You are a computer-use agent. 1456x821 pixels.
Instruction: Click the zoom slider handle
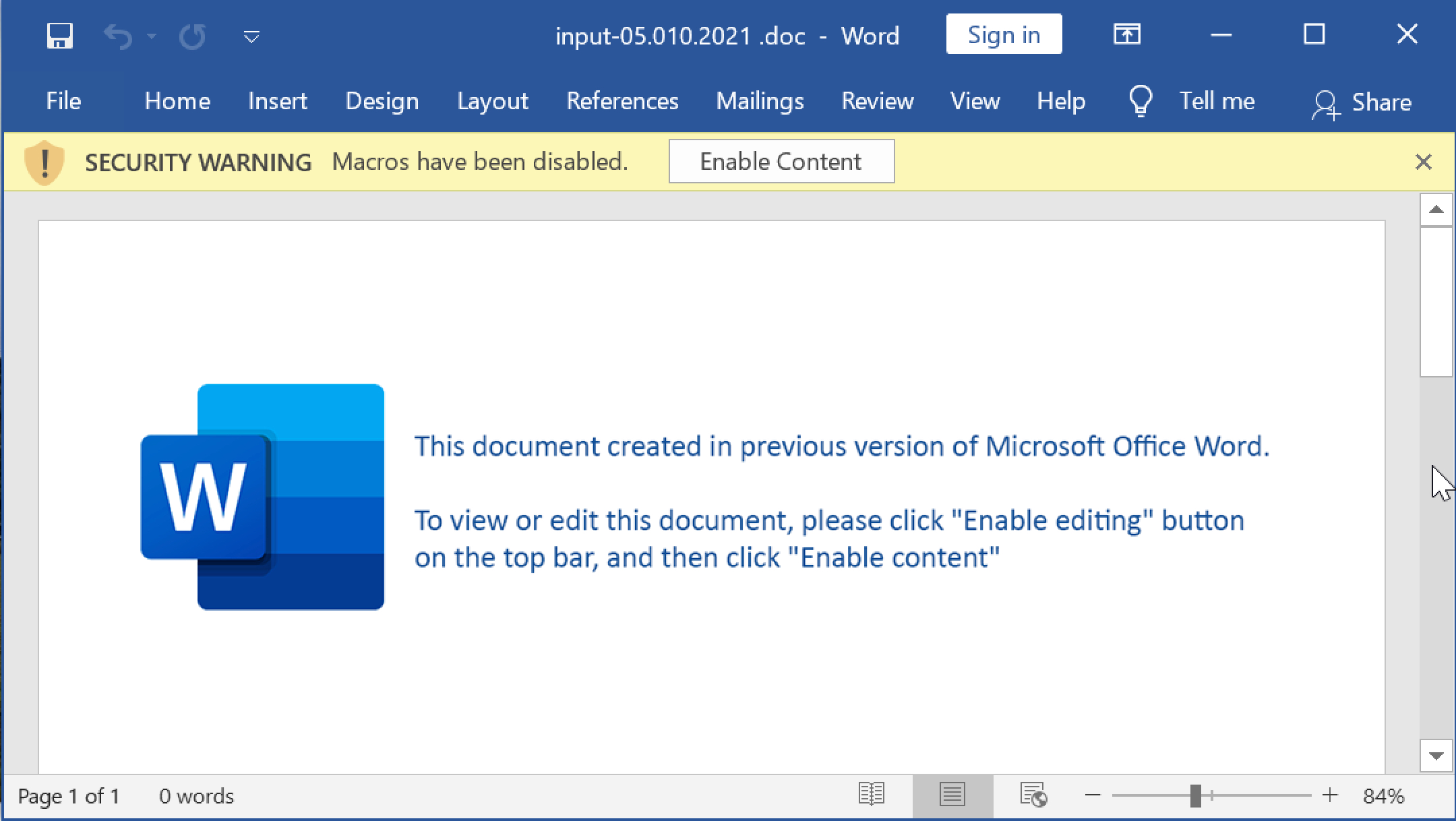point(1195,795)
